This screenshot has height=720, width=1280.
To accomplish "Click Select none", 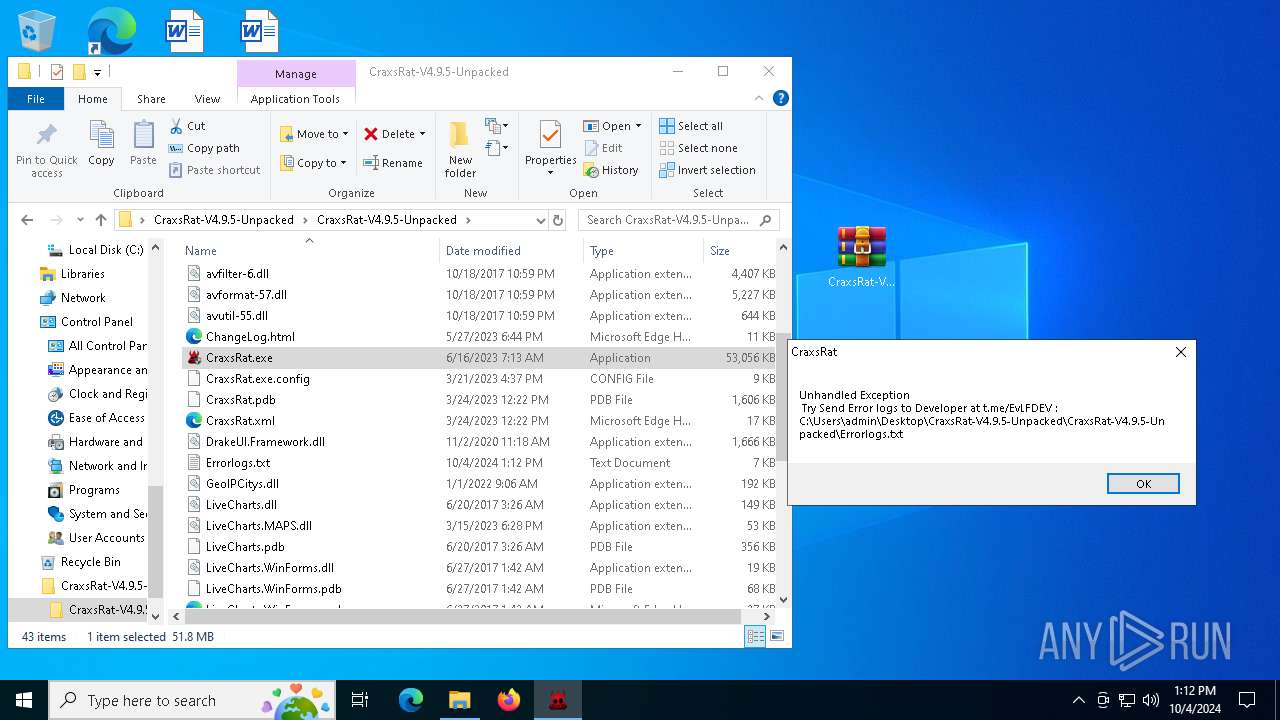I will [x=698, y=148].
